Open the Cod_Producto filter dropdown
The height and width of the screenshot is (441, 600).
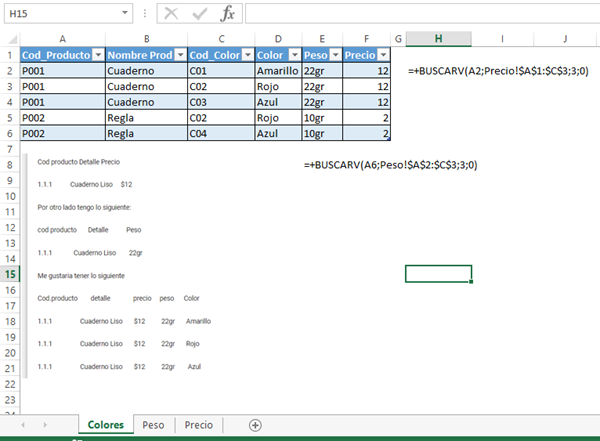point(98,55)
